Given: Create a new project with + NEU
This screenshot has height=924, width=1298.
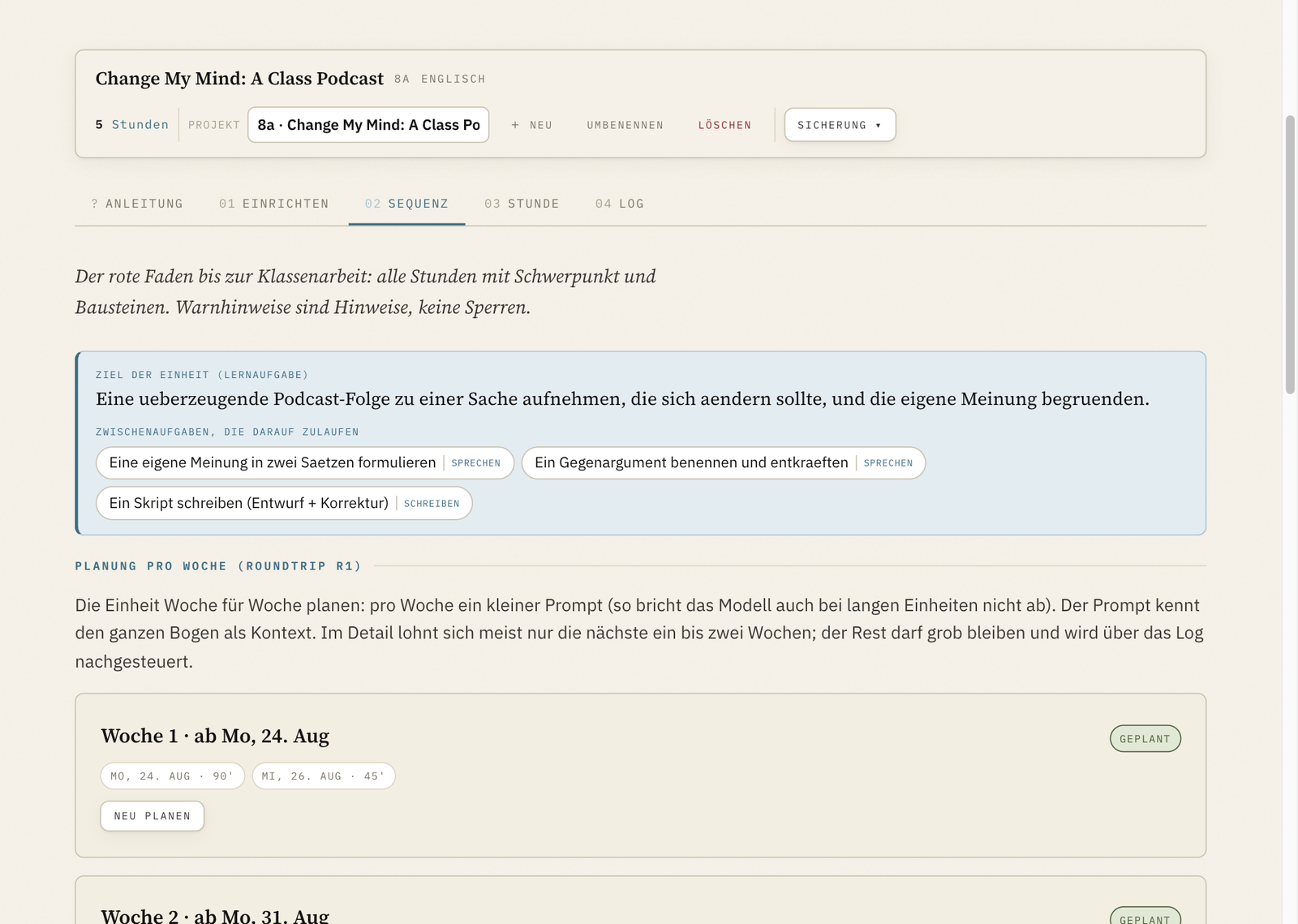Looking at the screenshot, I should (x=531, y=125).
